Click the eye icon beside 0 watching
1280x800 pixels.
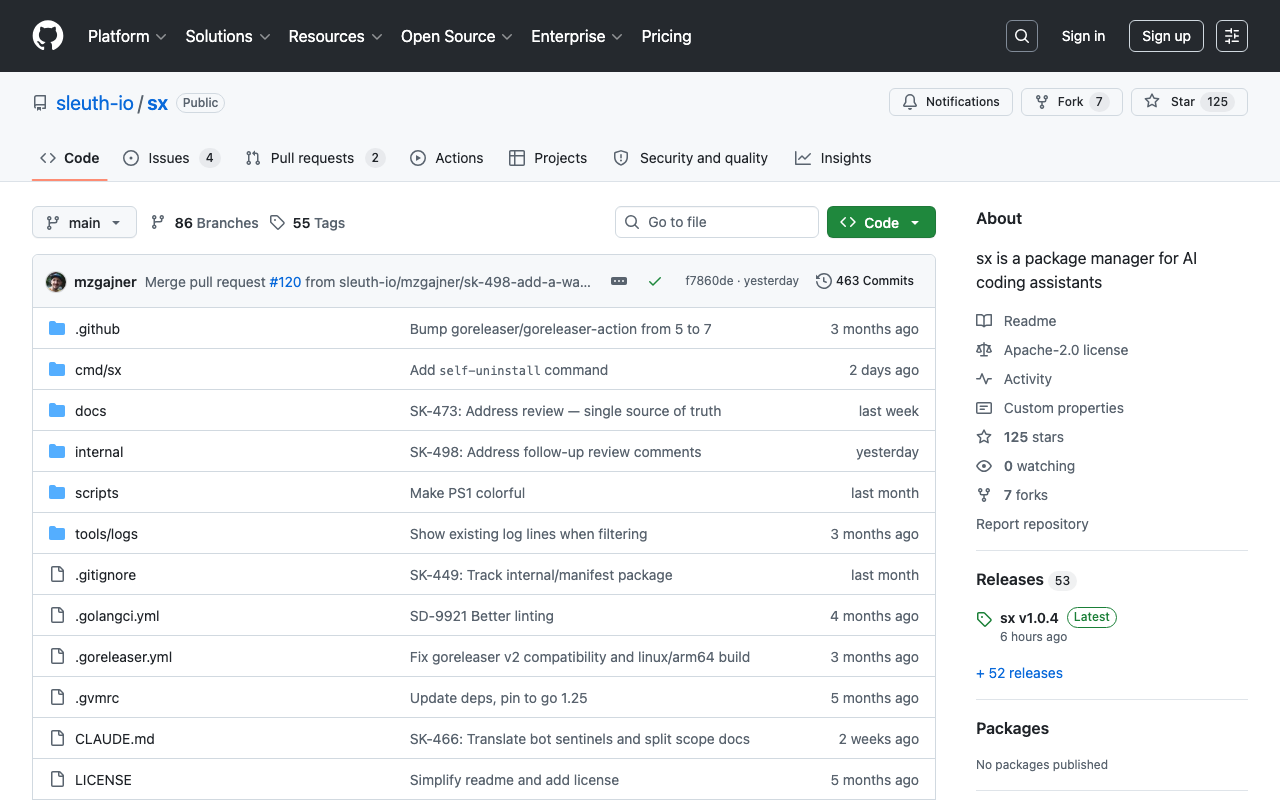click(x=984, y=466)
